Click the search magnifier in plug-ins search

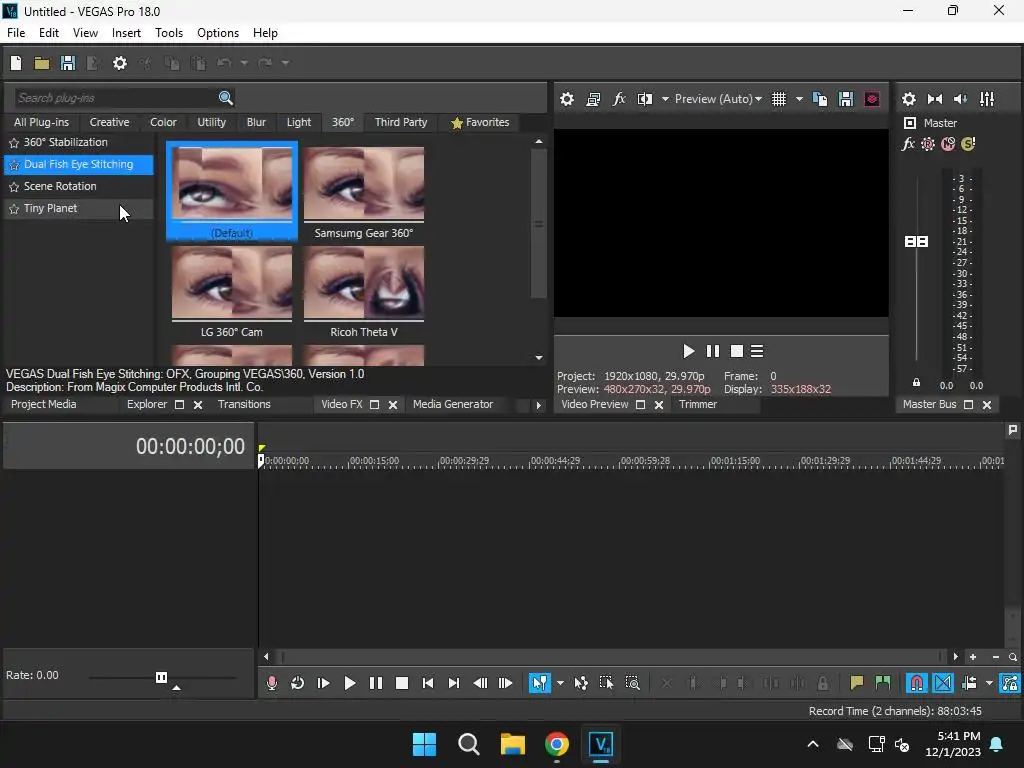coord(225,98)
